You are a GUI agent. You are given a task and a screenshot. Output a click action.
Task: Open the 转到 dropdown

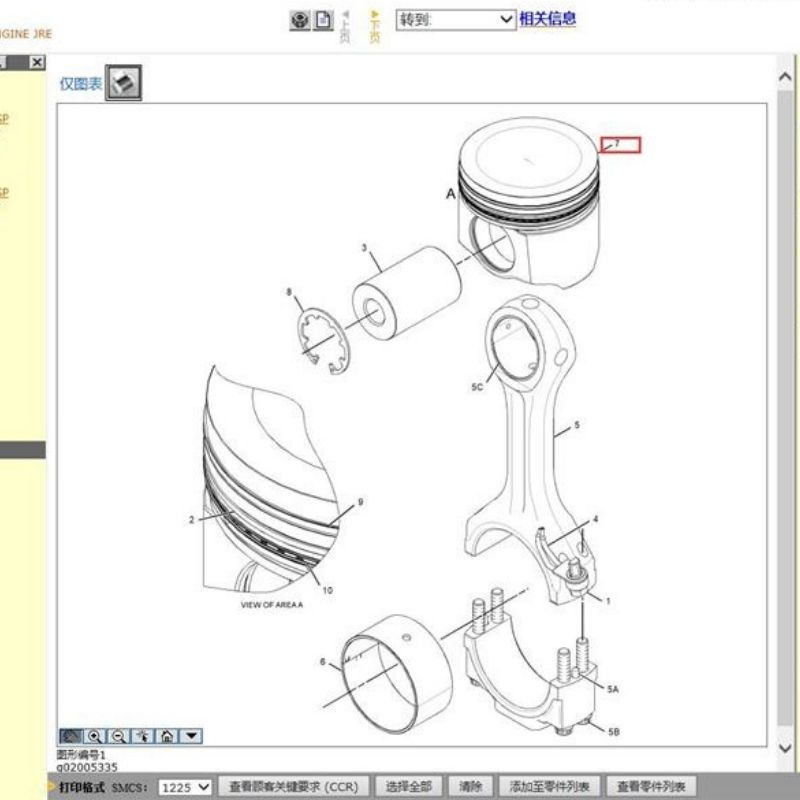tap(455, 19)
